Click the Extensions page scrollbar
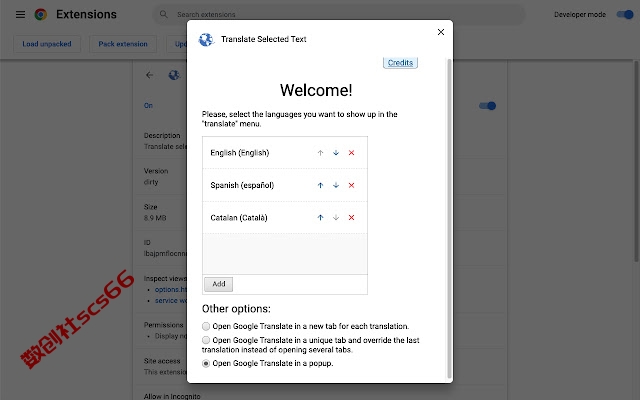This screenshot has width=640, height=400. [636, 161]
